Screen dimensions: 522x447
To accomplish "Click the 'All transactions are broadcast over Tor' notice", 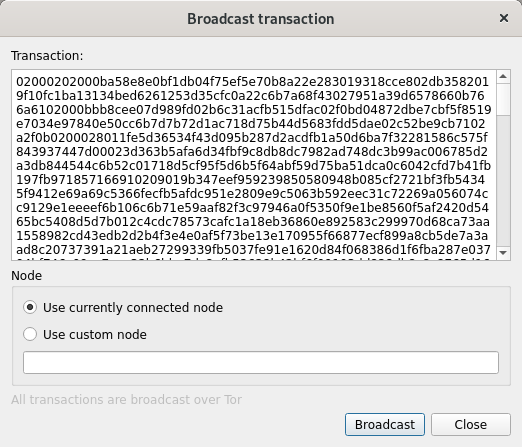I will (x=127, y=399).
